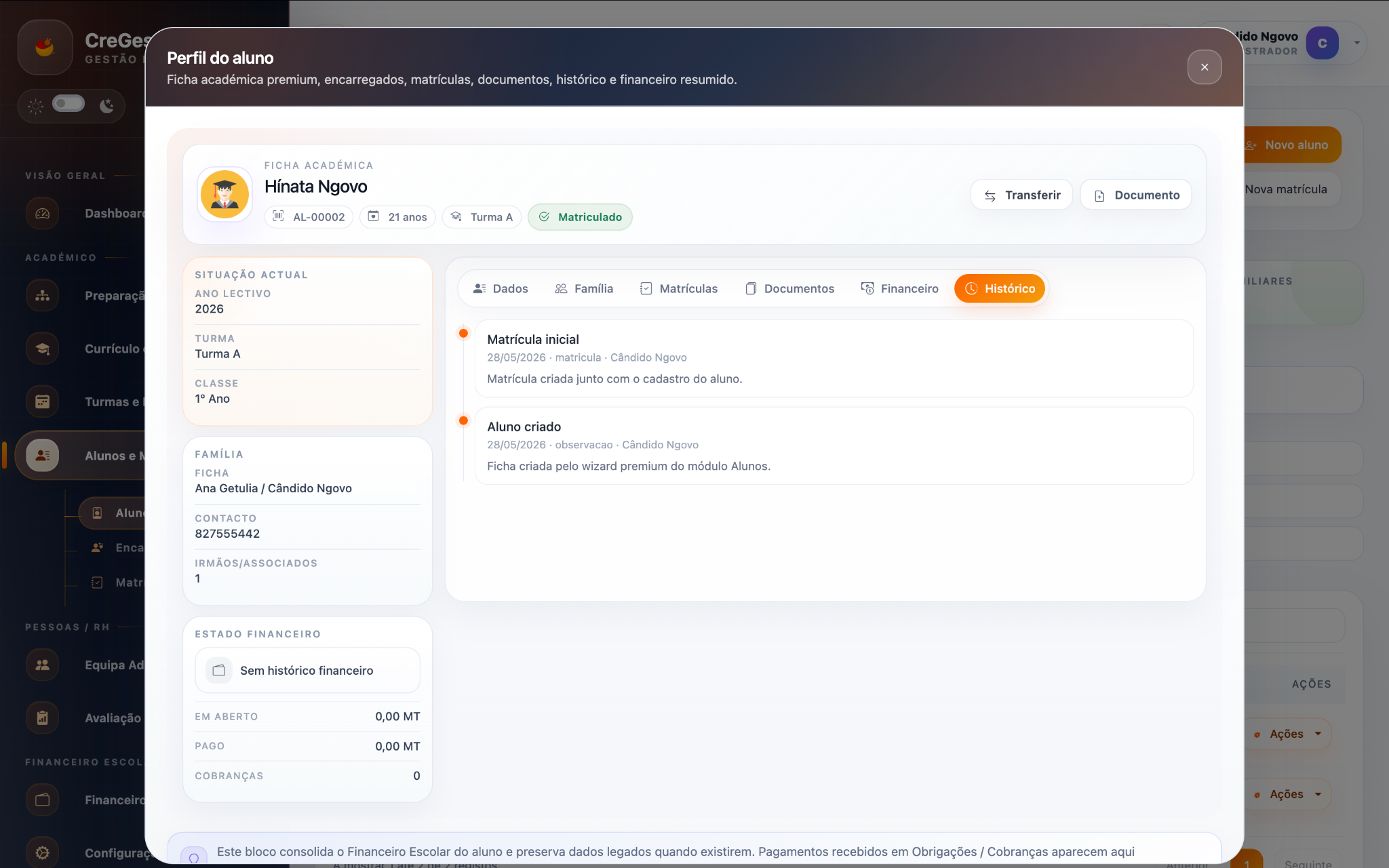
Task: Switch to the Família tab
Action: (583, 289)
